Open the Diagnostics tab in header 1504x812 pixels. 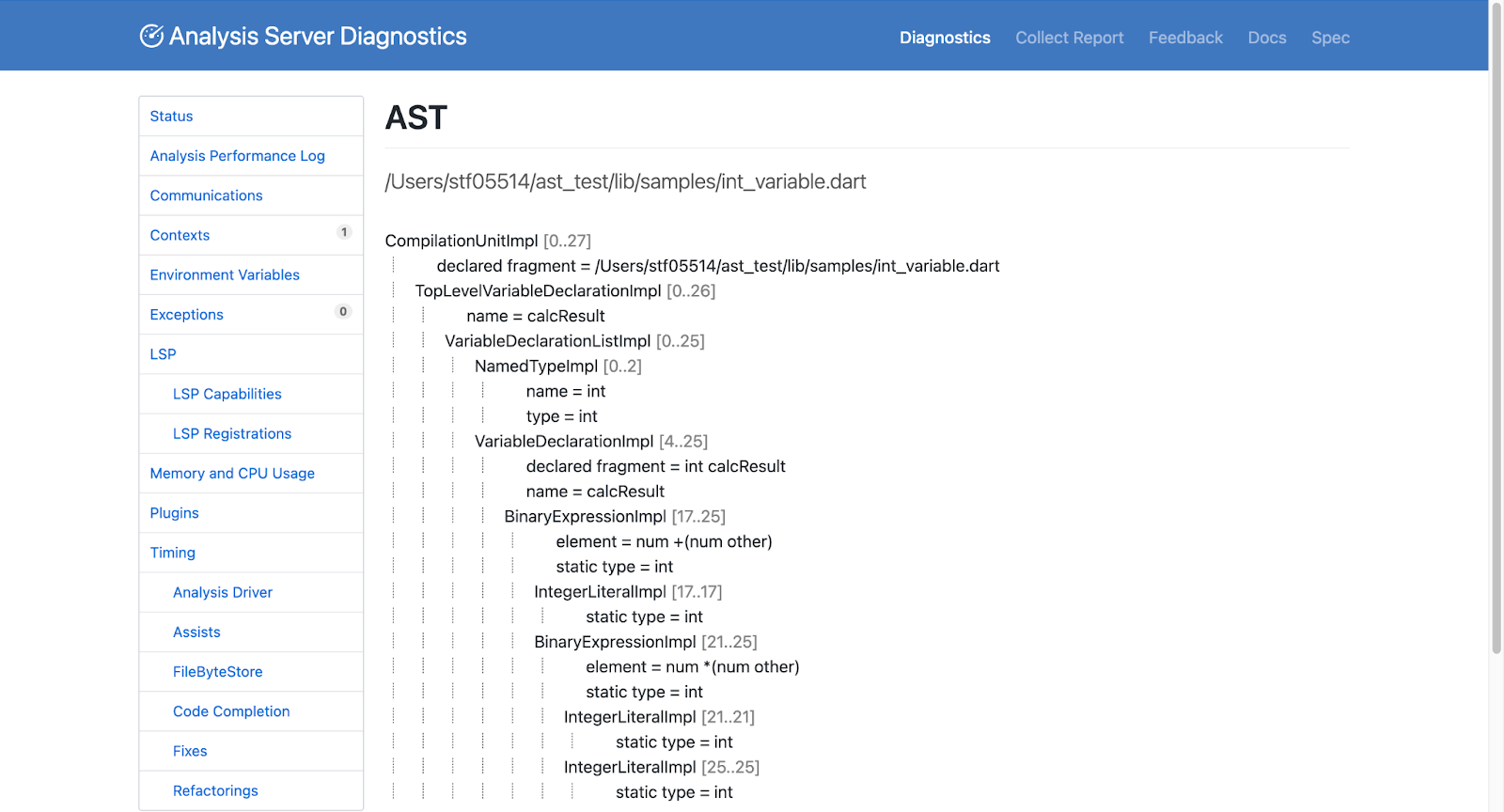[x=945, y=38]
